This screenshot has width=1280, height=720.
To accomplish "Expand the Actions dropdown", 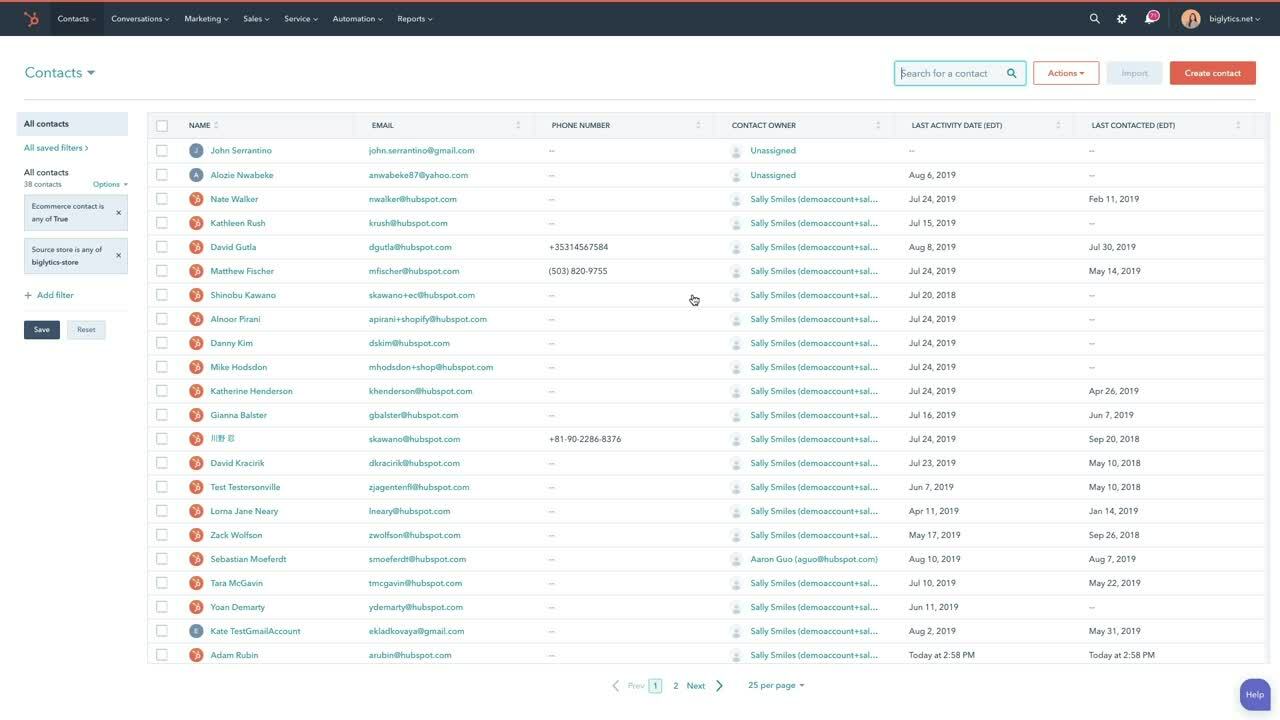I will tap(1065, 73).
